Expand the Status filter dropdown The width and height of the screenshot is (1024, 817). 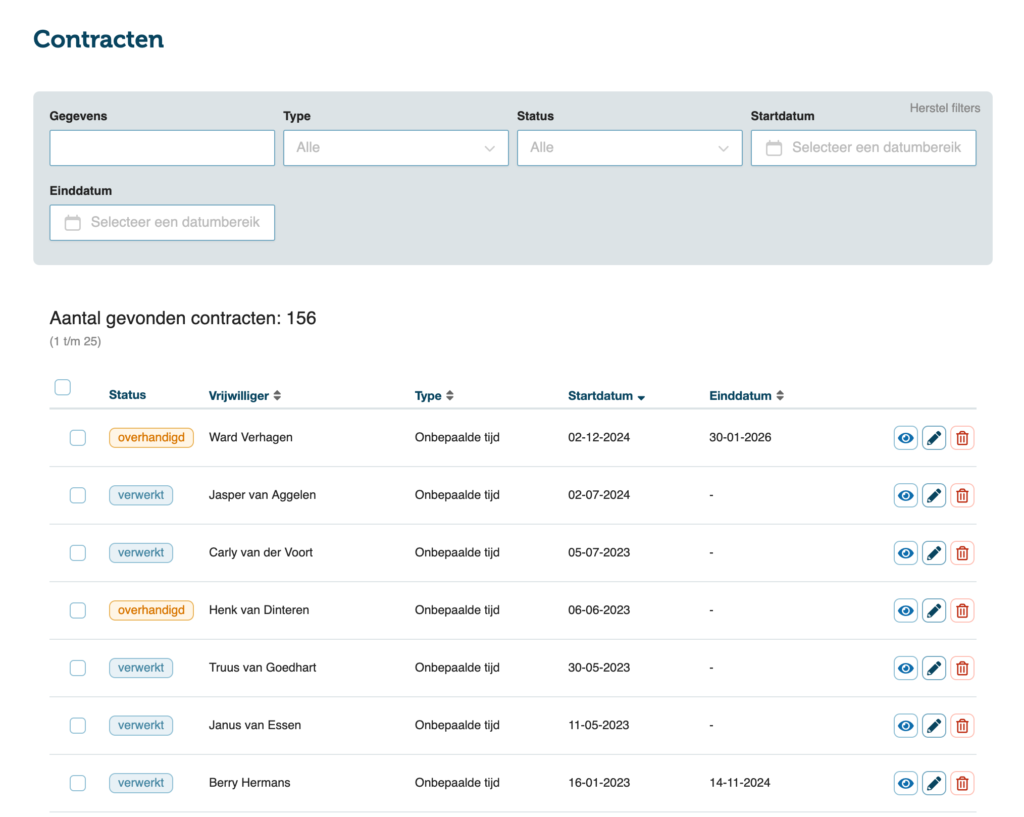[629, 148]
